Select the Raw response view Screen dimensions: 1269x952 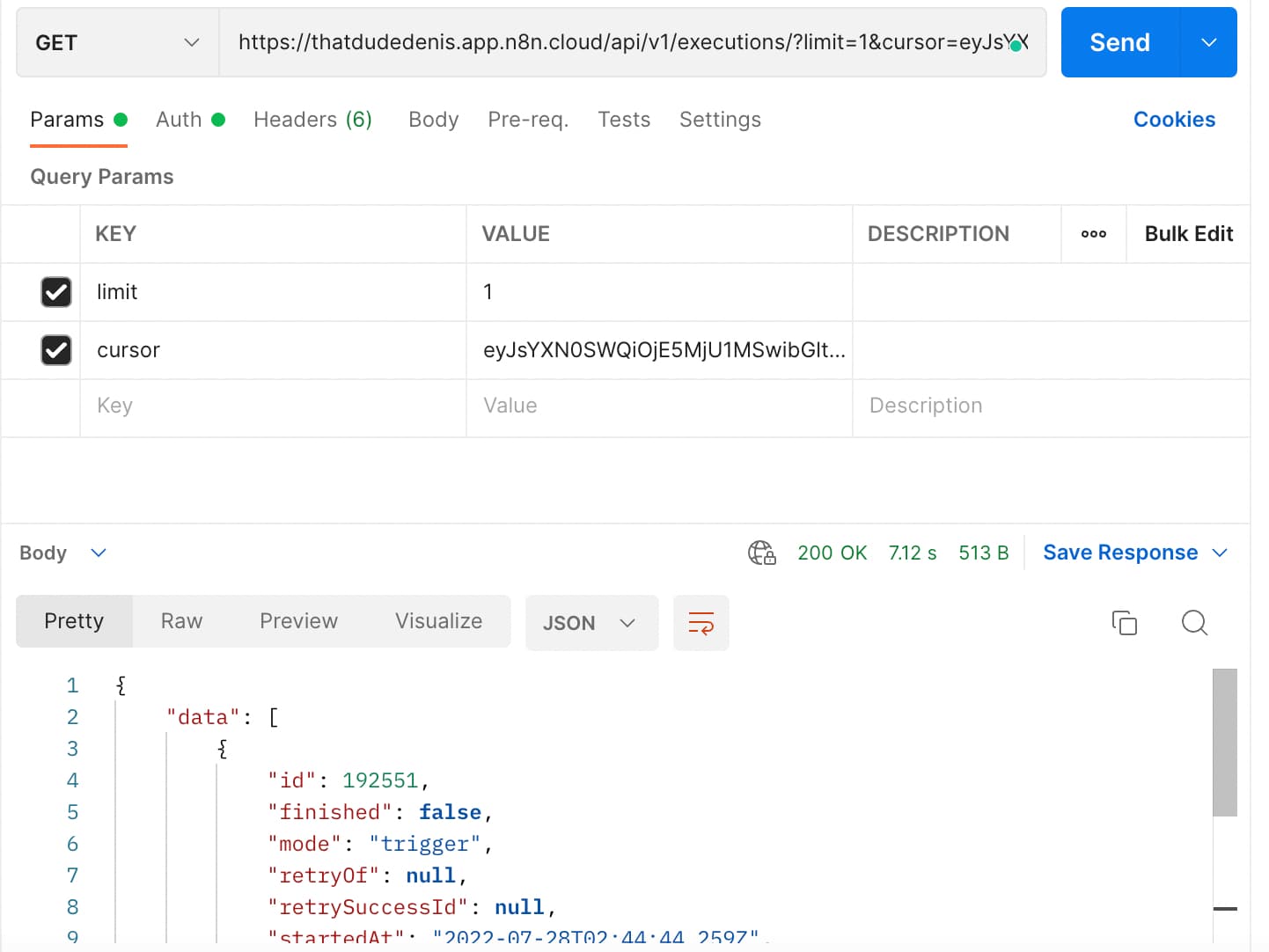pyautogui.click(x=181, y=621)
